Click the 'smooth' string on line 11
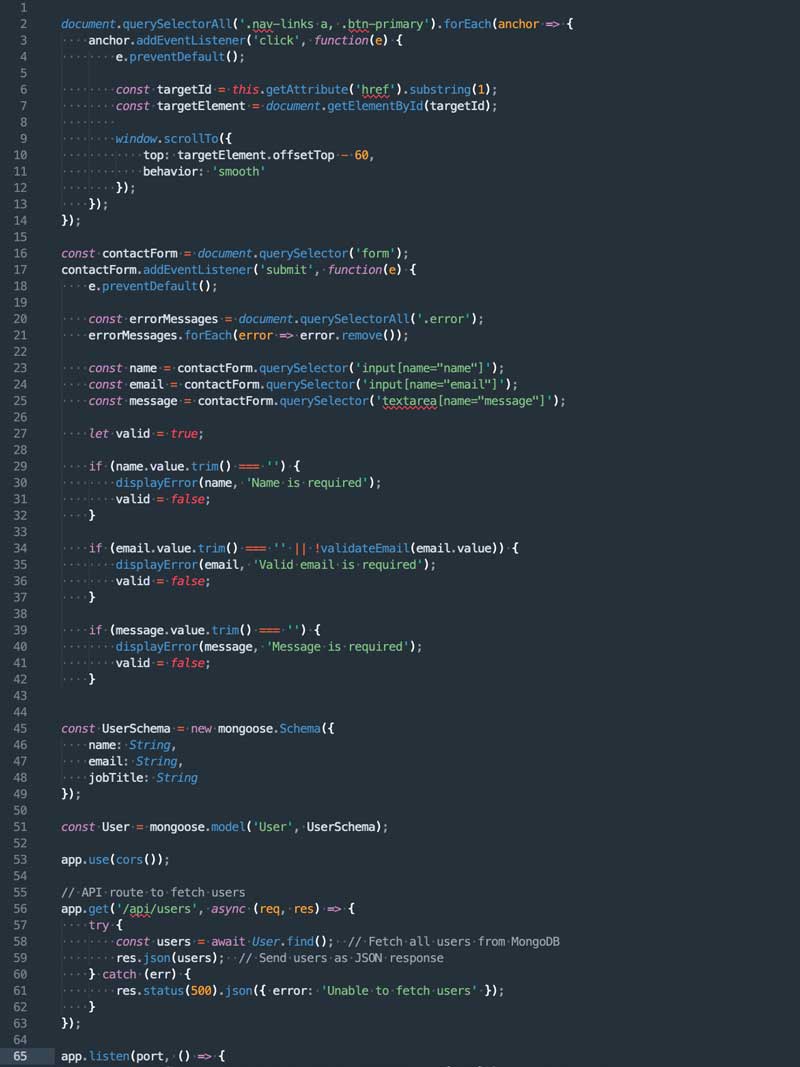This screenshot has width=800, height=1067. (x=238, y=171)
